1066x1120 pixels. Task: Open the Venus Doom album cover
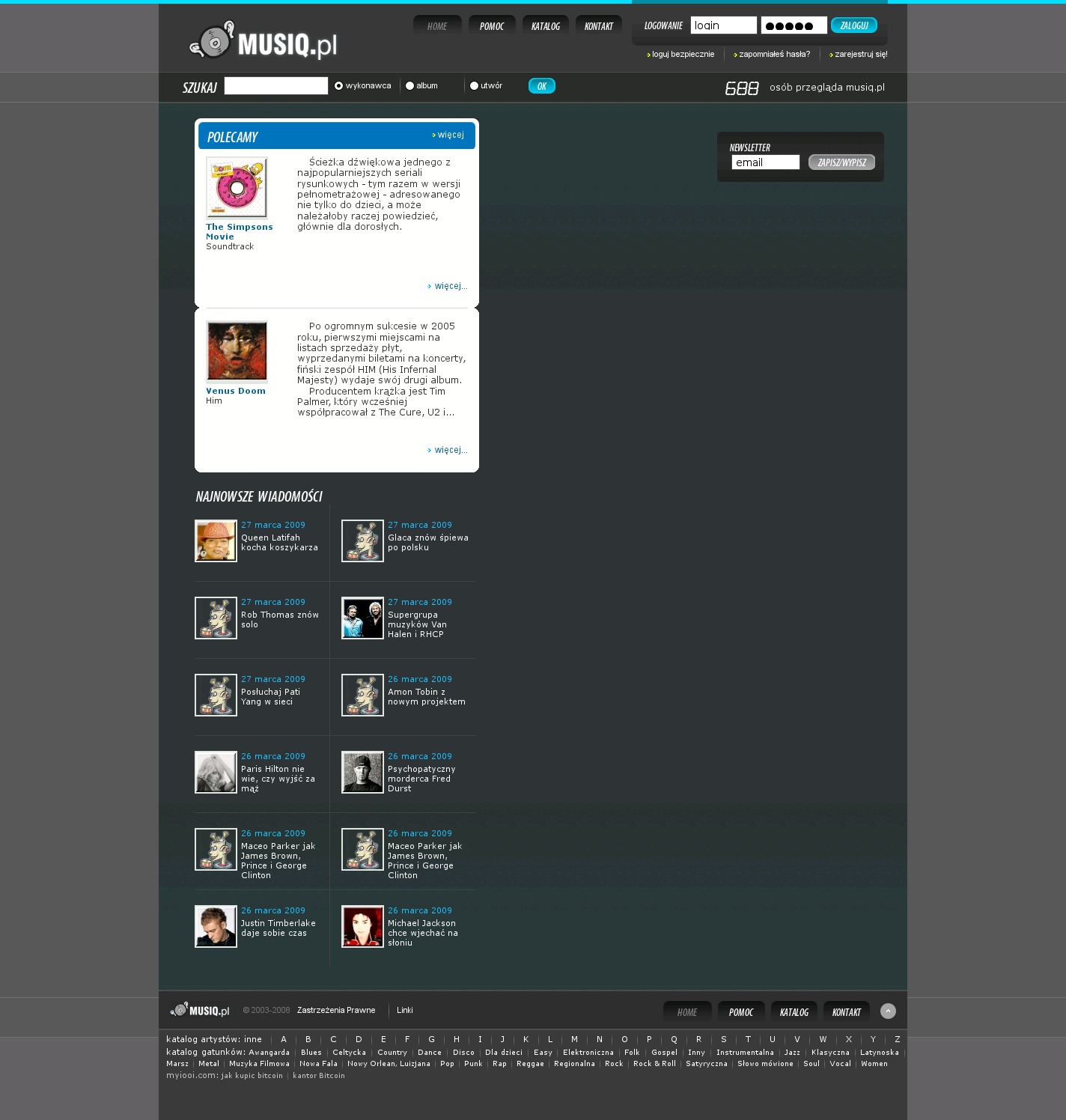237,352
